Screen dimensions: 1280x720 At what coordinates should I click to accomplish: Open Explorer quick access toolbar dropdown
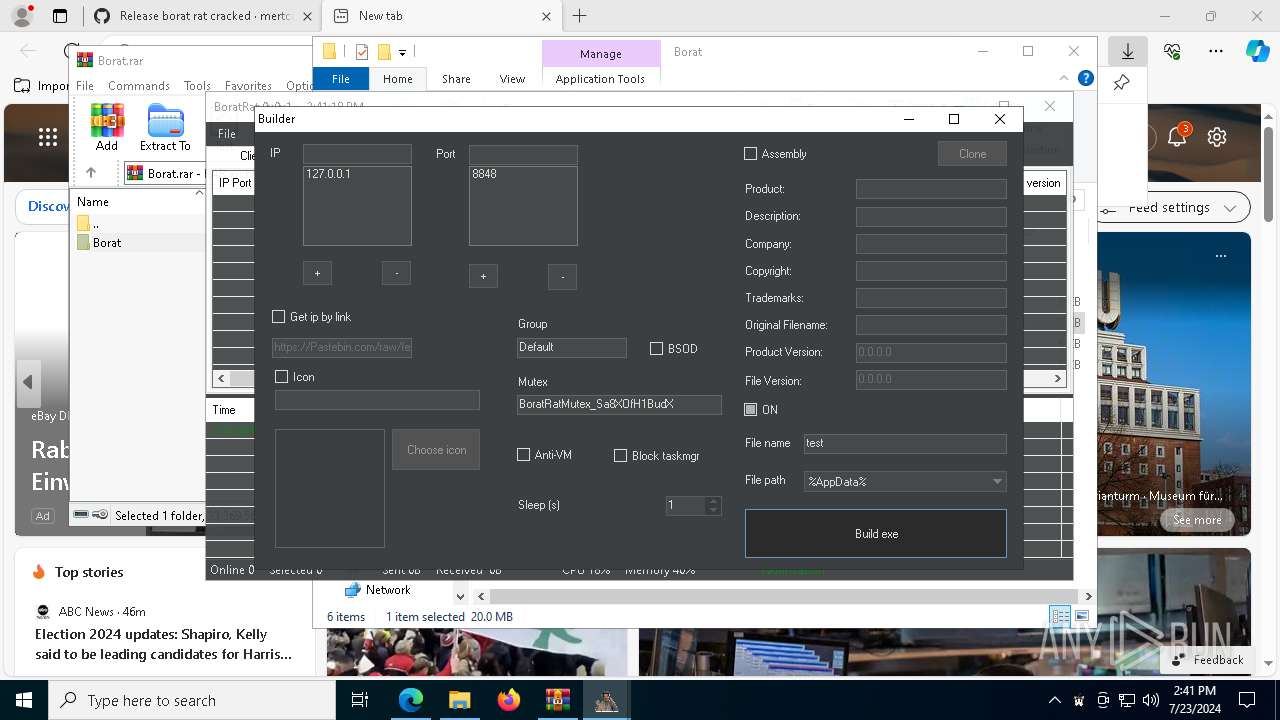tap(402, 52)
